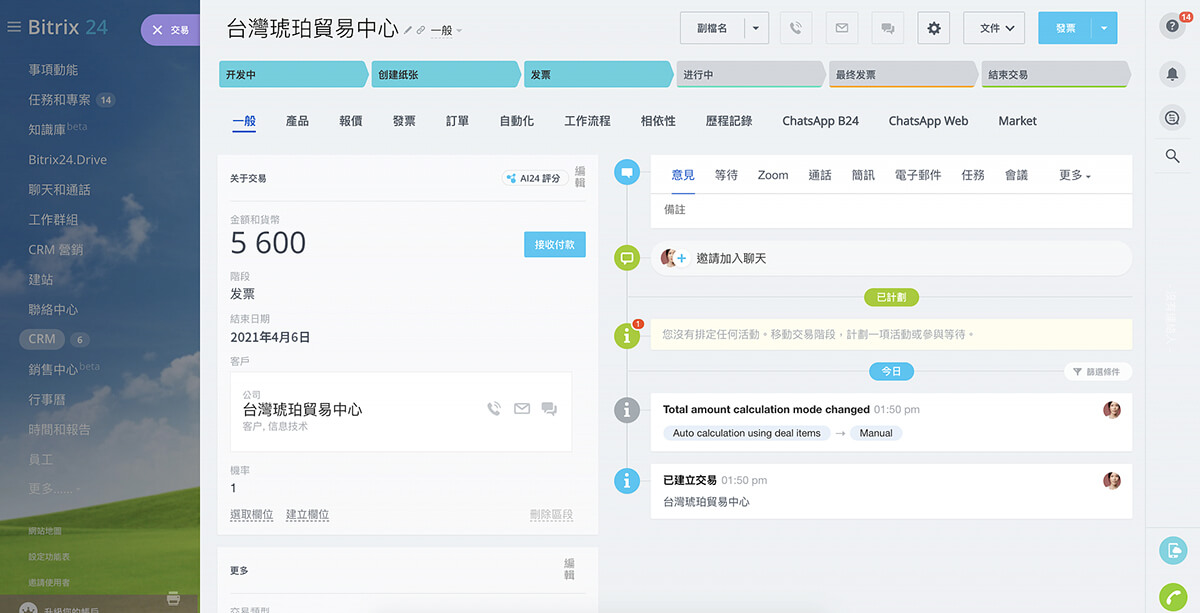This screenshot has height=613, width=1200.
Task: Click 邀請使用者 in left sidebar
Action: point(49,582)
